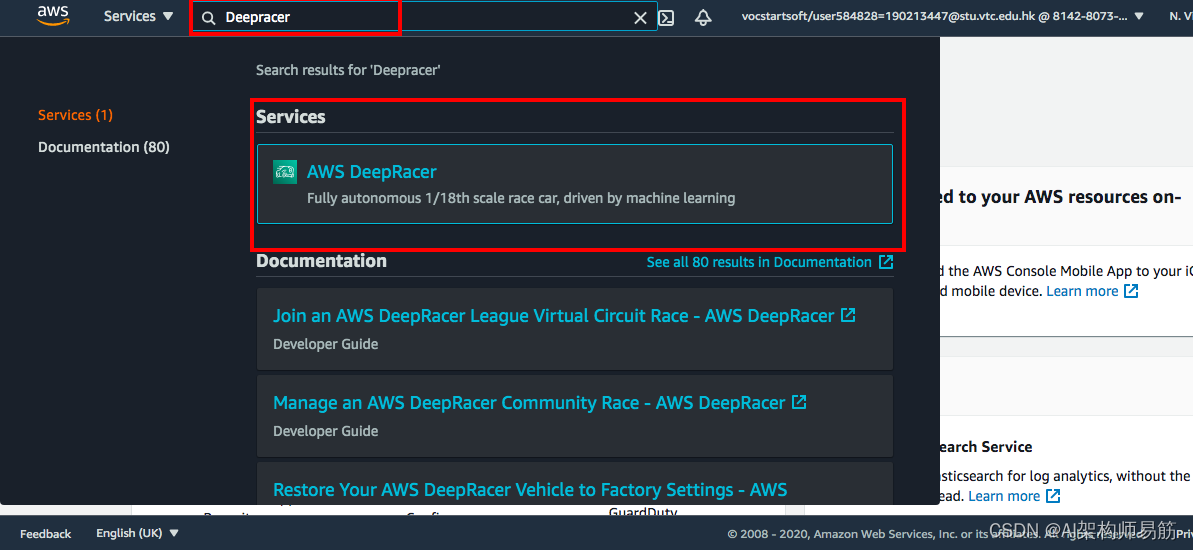Select the Documentation (80) filter

pyautogui.click(x=103, y=147)
